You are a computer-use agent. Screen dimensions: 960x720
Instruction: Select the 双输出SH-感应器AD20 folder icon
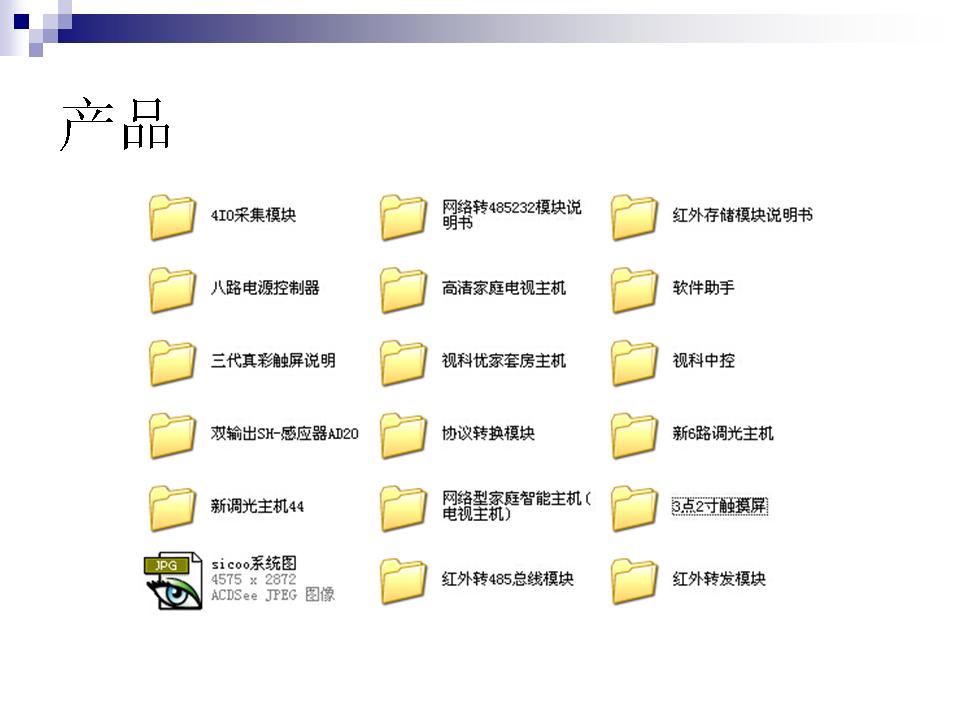click(x=172, y=435)
